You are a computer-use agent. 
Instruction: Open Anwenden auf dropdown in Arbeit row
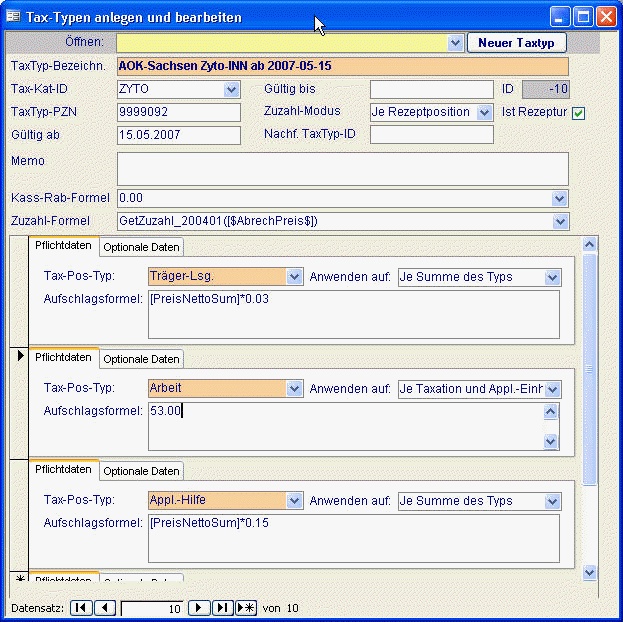pyautogui.click(x=552, y=389)
